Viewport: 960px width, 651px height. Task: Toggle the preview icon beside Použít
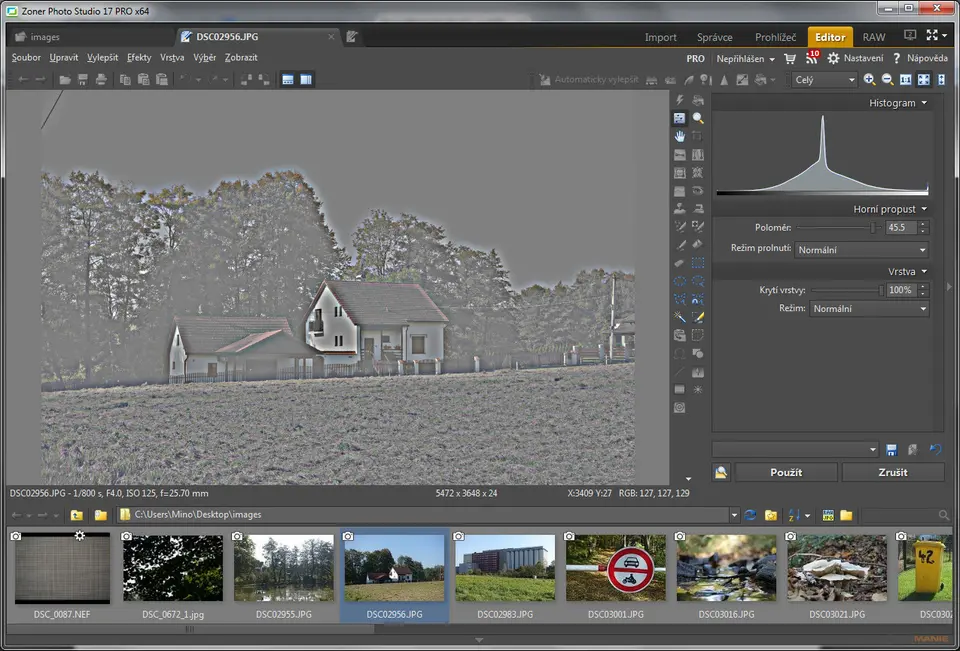click(721, 472)
